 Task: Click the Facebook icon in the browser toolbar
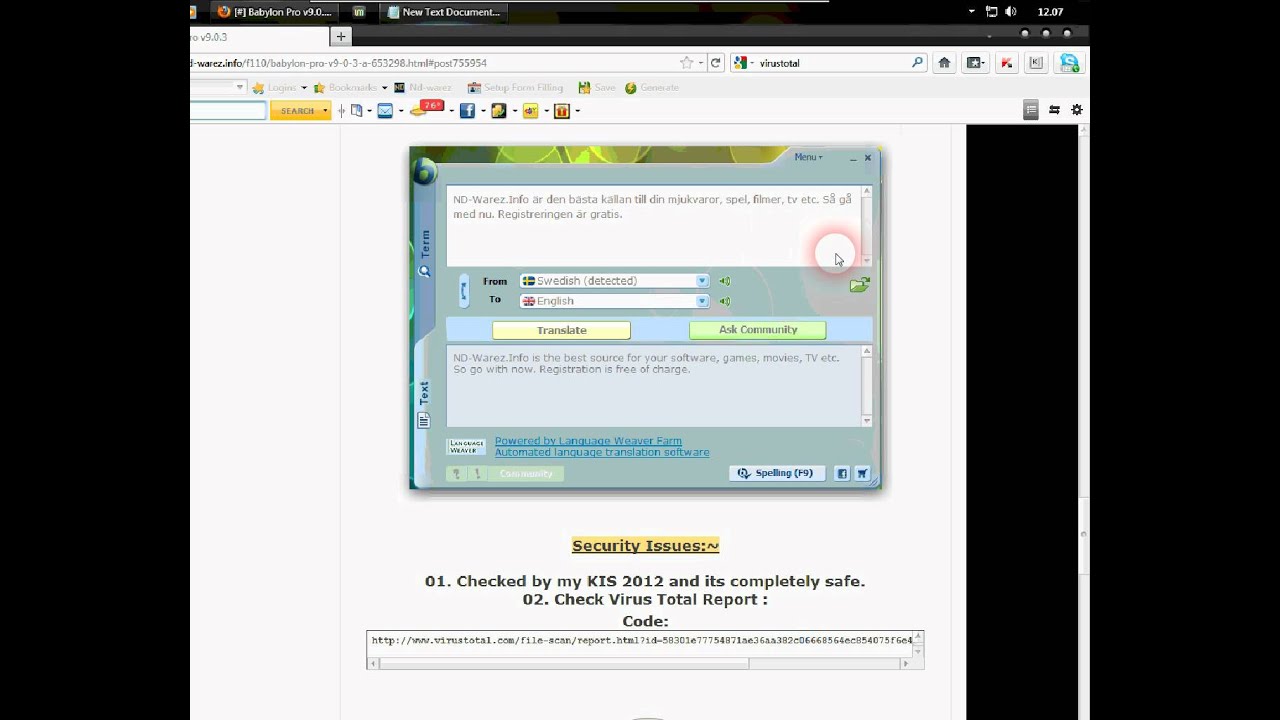467,111
